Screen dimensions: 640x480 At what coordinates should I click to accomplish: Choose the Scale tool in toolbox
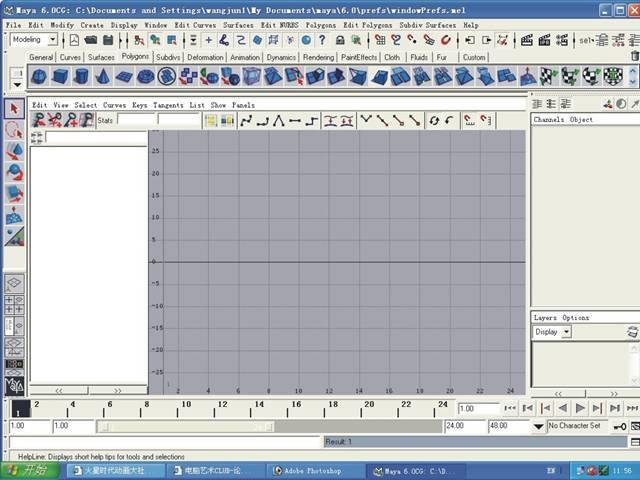(x=14, y=194)
